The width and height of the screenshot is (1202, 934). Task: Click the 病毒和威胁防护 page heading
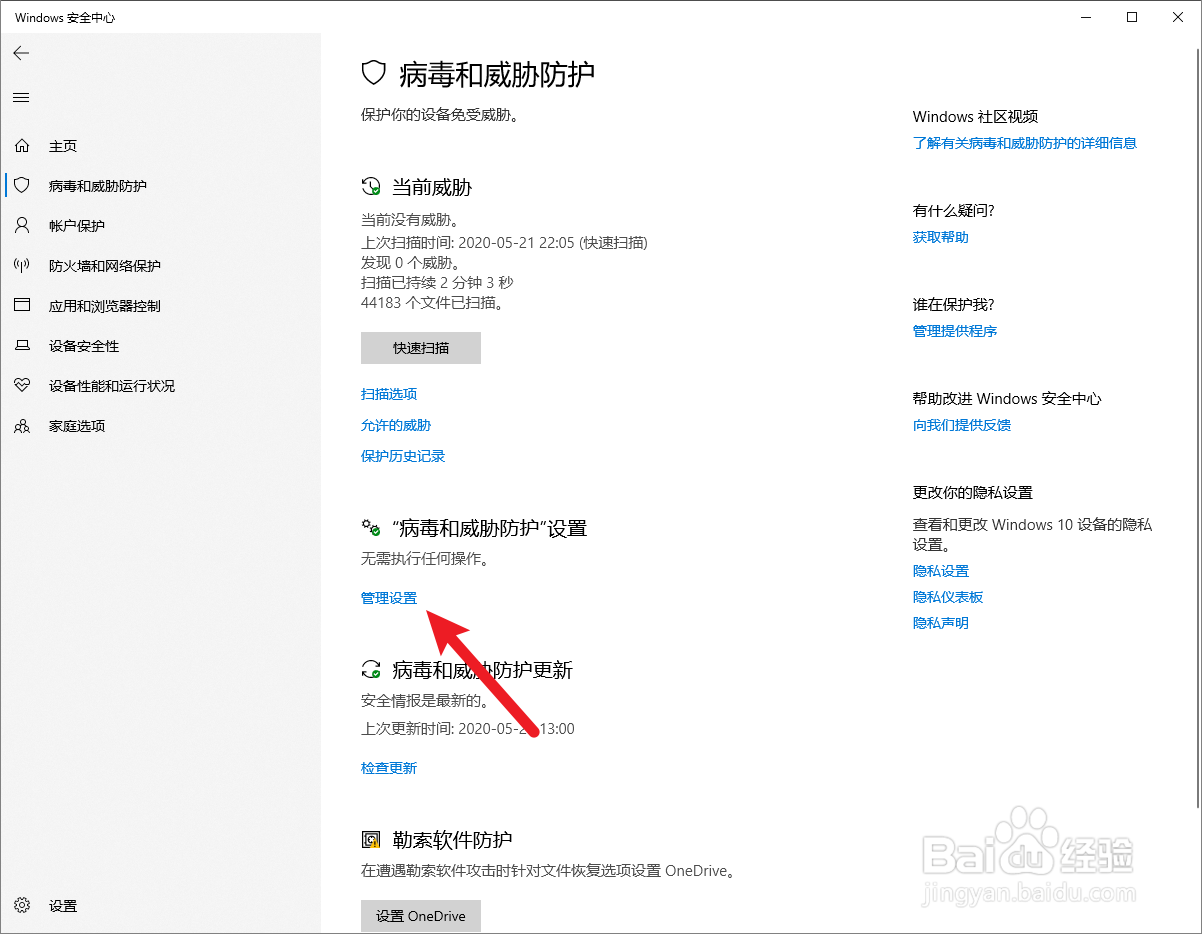497,73
